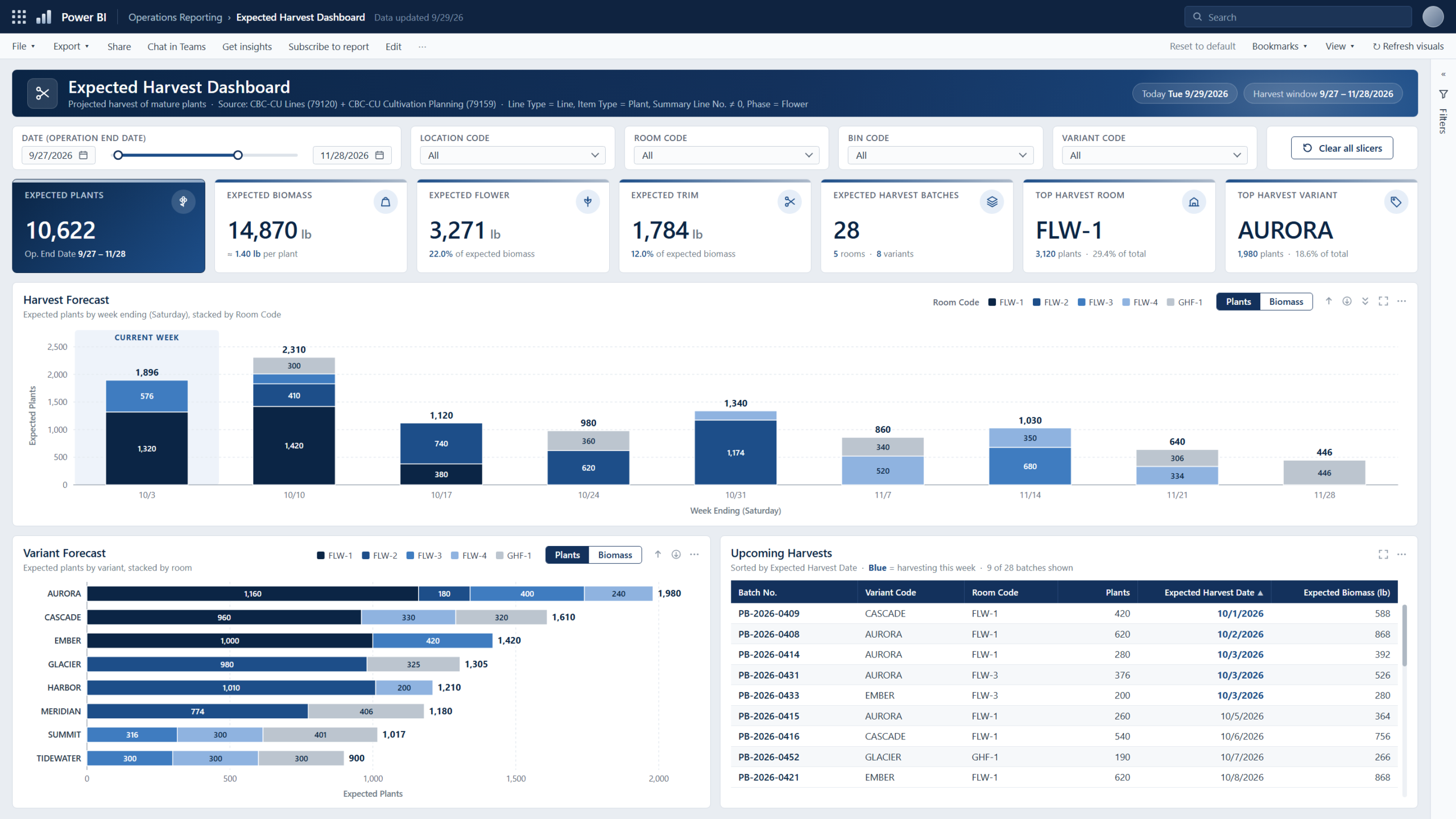Click drill up arrow in Variant Forecast

point(658,555)
